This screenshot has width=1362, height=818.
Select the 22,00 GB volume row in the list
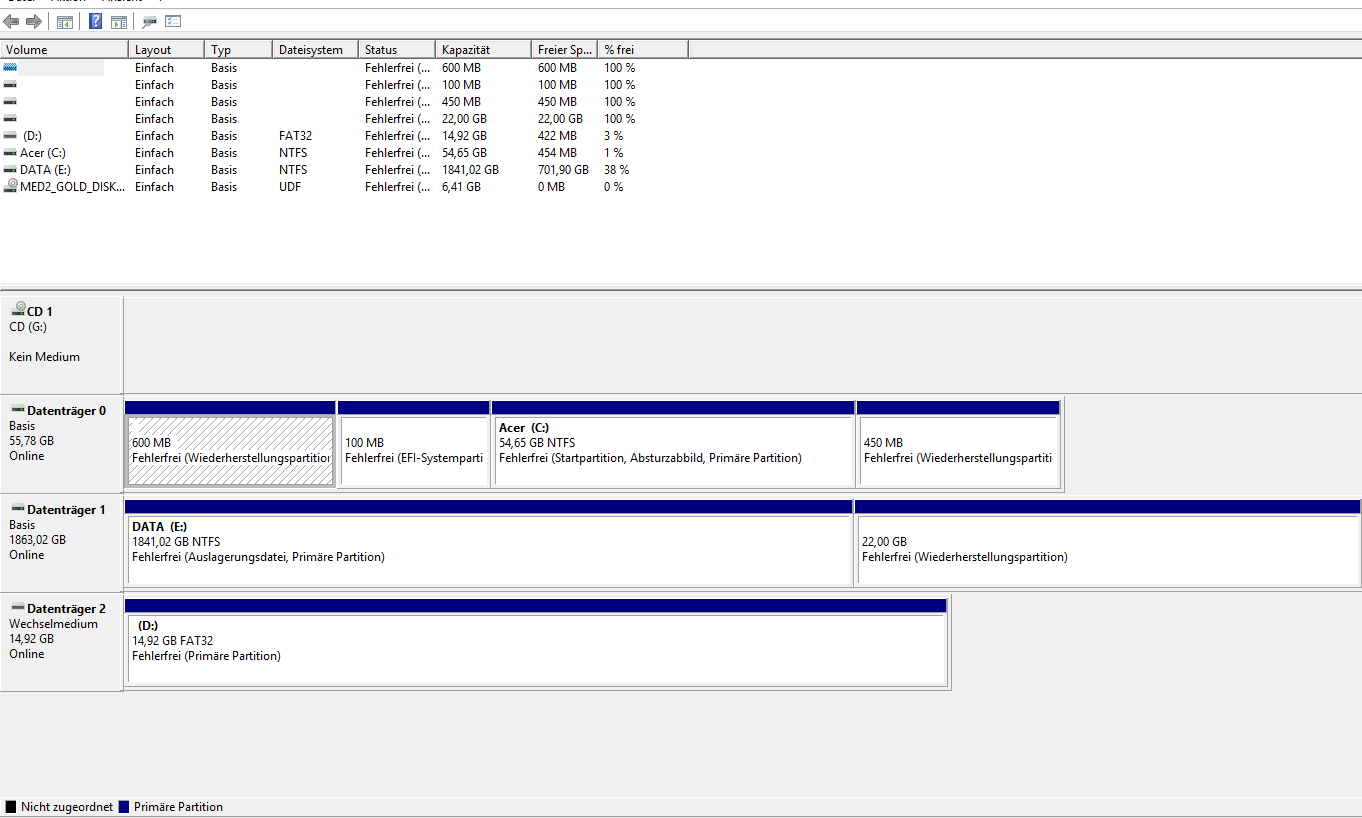tap(344, 119)
